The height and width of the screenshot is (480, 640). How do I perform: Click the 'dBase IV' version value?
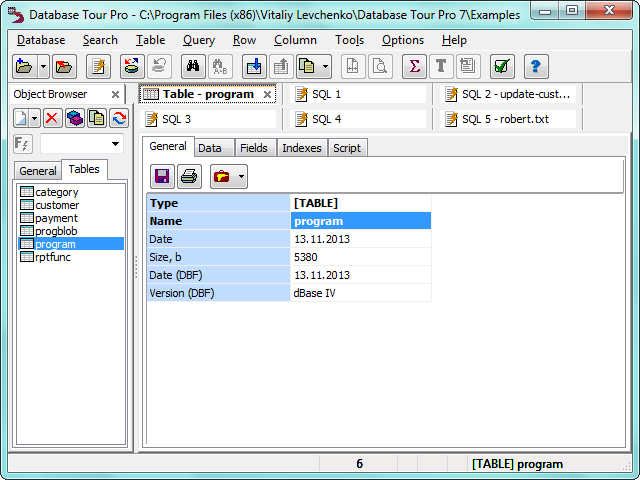pos(361,293)
